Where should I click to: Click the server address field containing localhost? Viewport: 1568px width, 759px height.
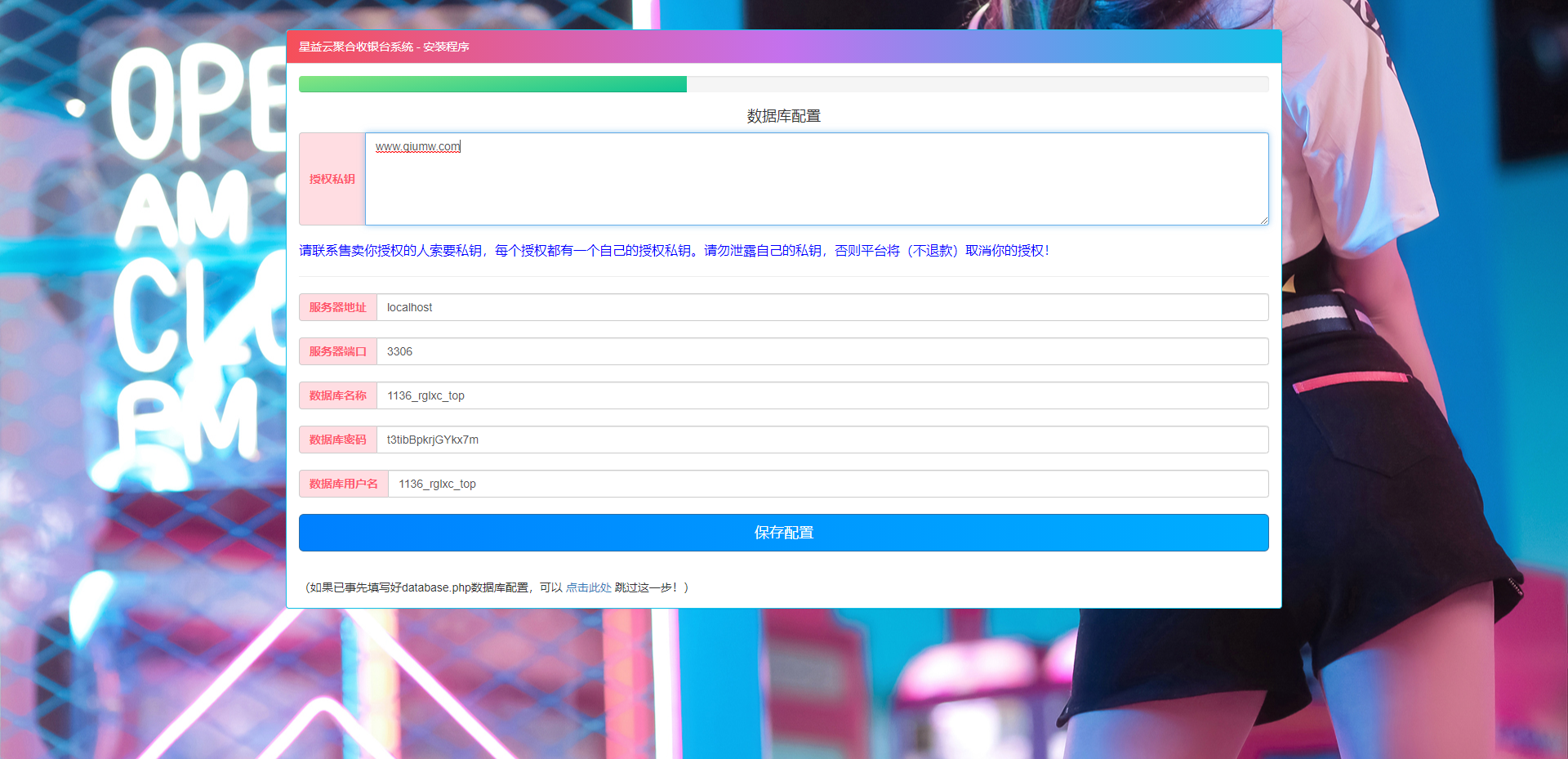click(x=822, y=307)
